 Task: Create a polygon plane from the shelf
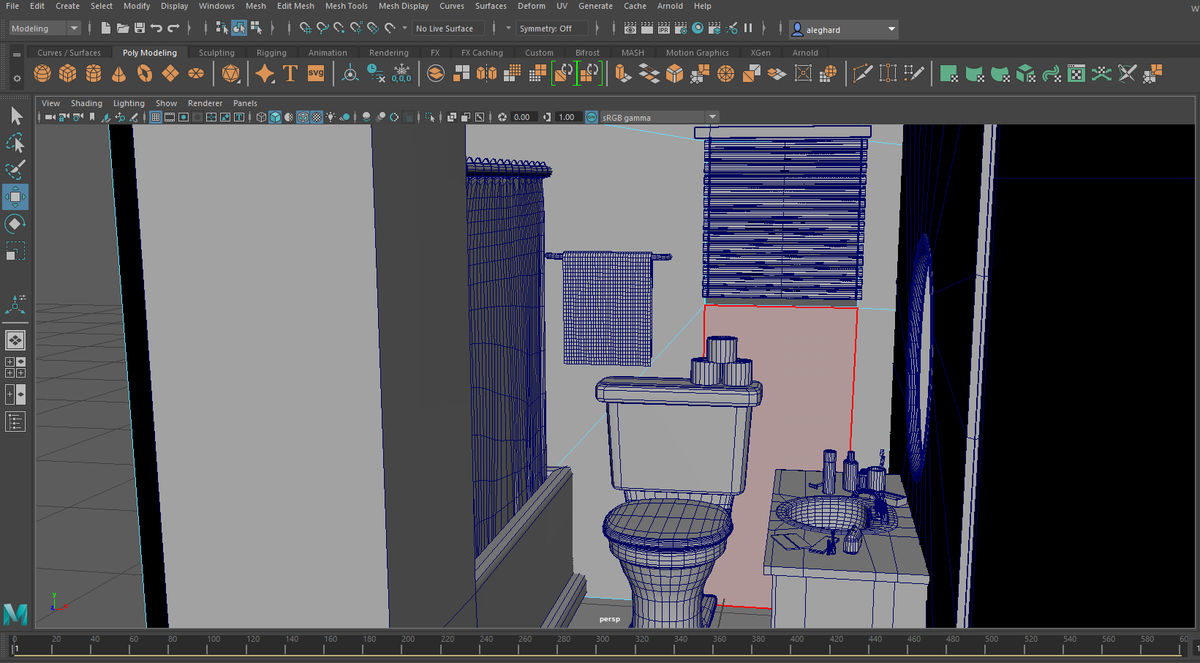[x=171, y=73]
